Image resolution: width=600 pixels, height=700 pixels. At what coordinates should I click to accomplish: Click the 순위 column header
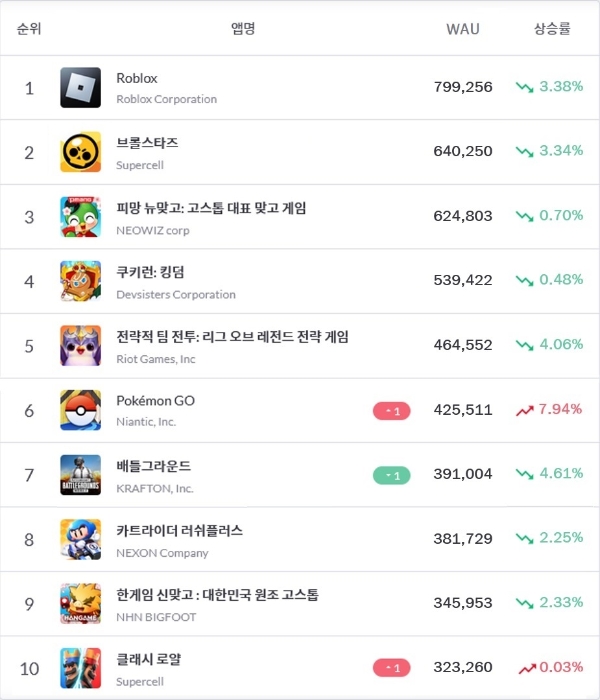coord(29,29)
